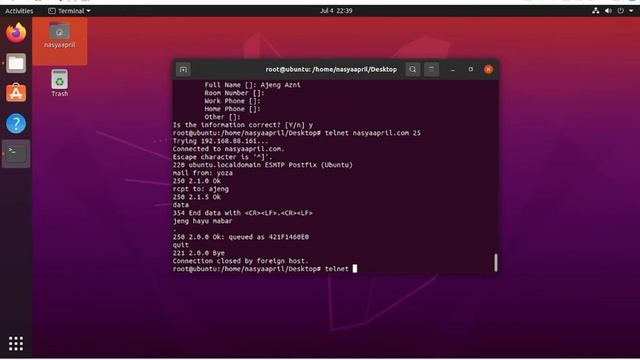Maximize the terminal window
The width and height of the screenshot is (640, 360).
coord(471,69)
